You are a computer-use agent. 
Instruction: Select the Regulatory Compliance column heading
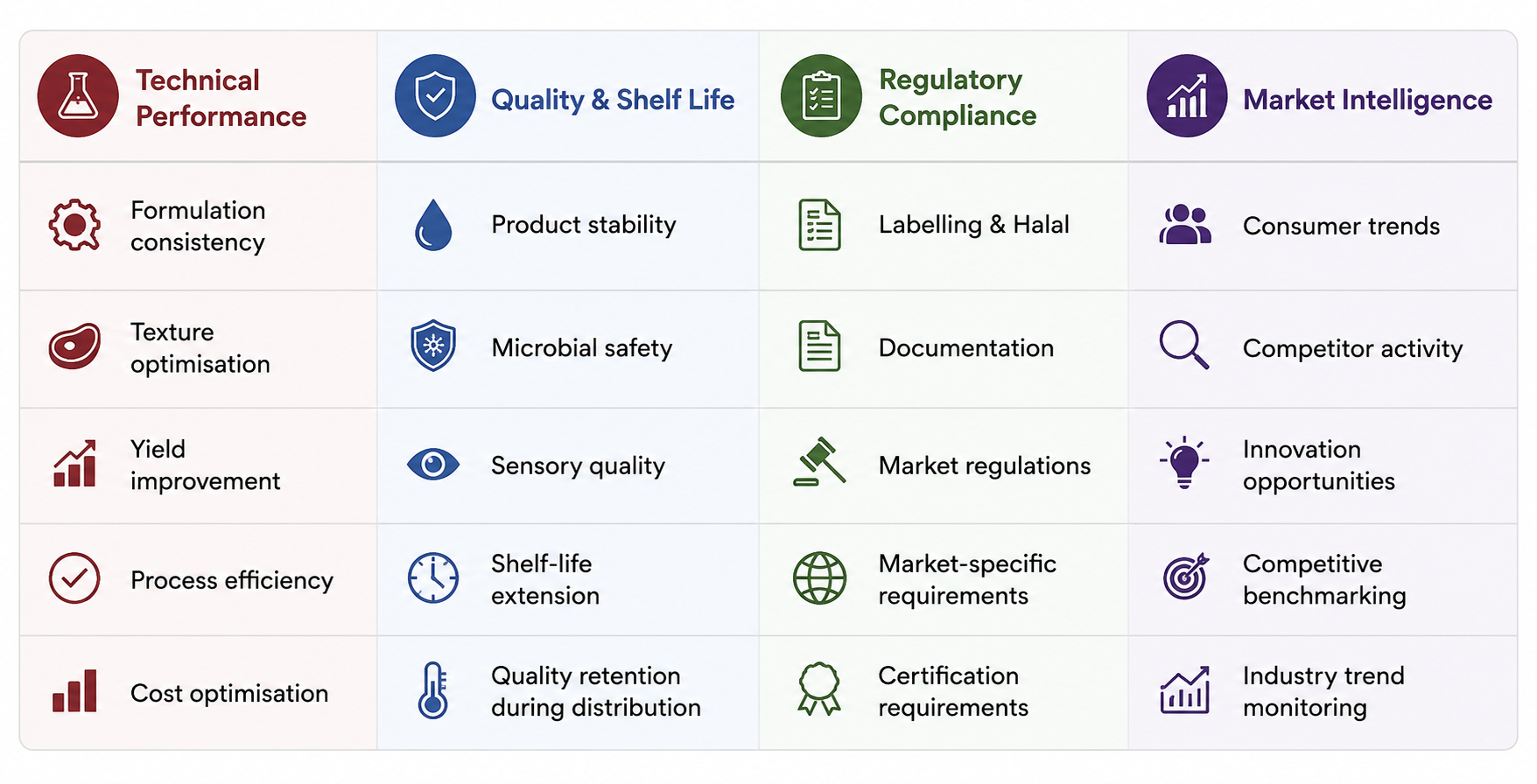pos(958,97)
